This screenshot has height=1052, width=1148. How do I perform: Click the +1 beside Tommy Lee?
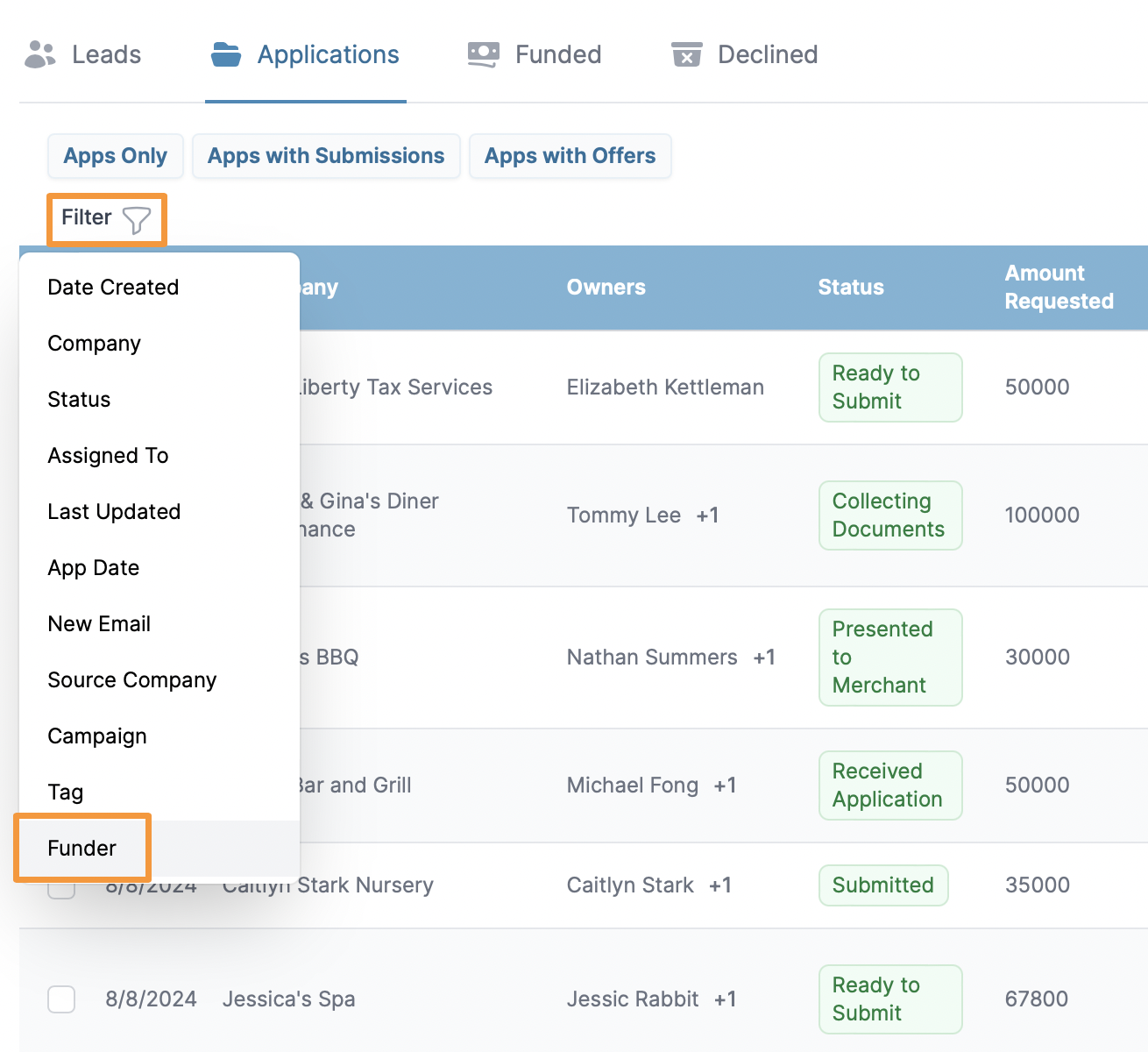(708, 515)
